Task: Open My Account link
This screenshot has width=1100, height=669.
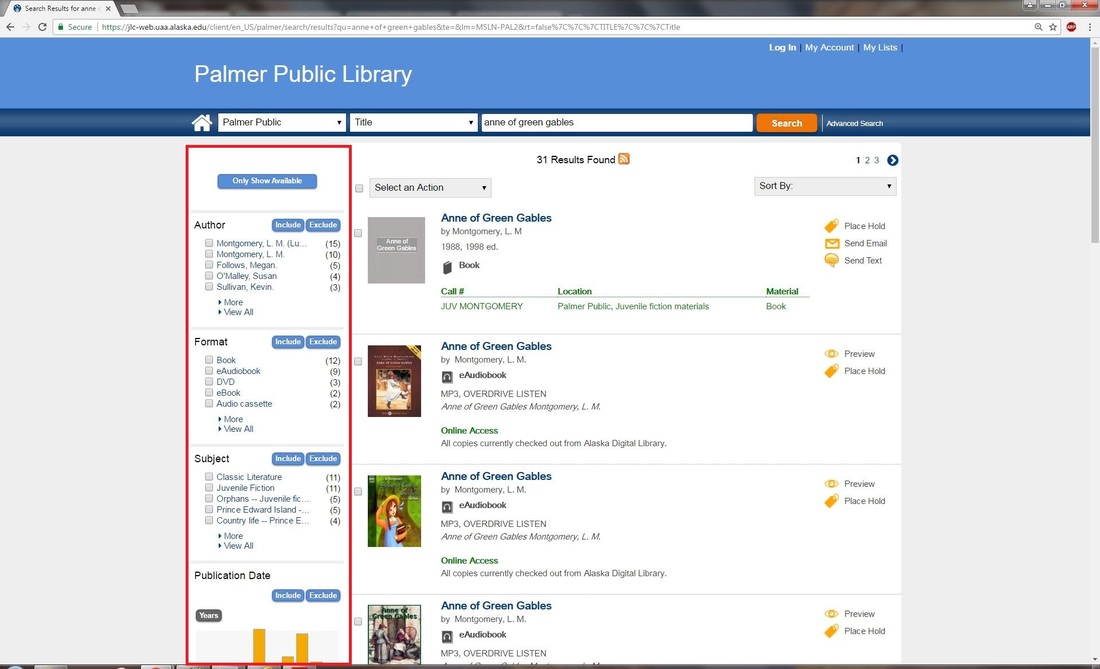Action: [x=829, y=48]
